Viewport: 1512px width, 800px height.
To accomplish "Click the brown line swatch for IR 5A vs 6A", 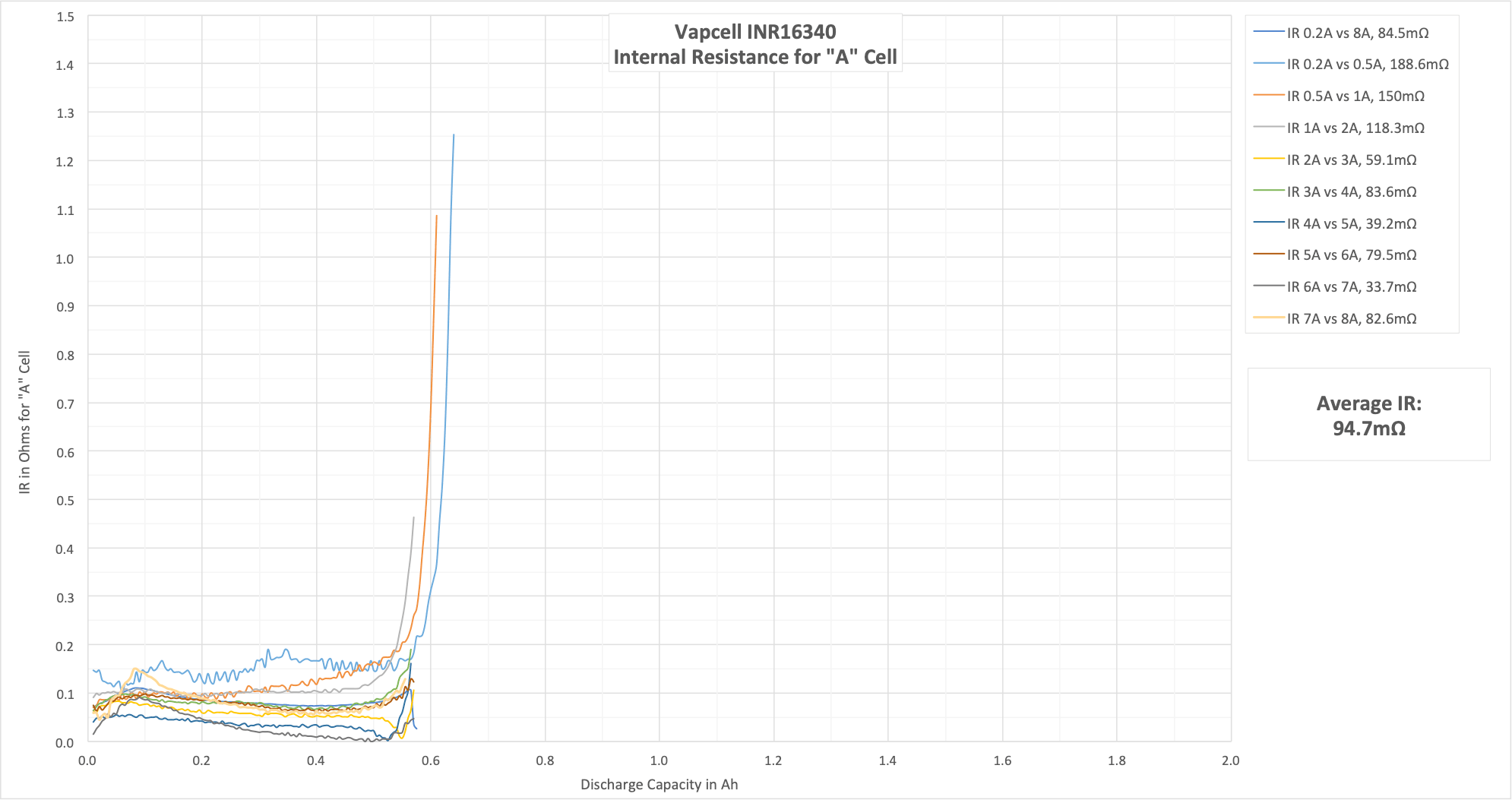I will (x=1269, y=255).
